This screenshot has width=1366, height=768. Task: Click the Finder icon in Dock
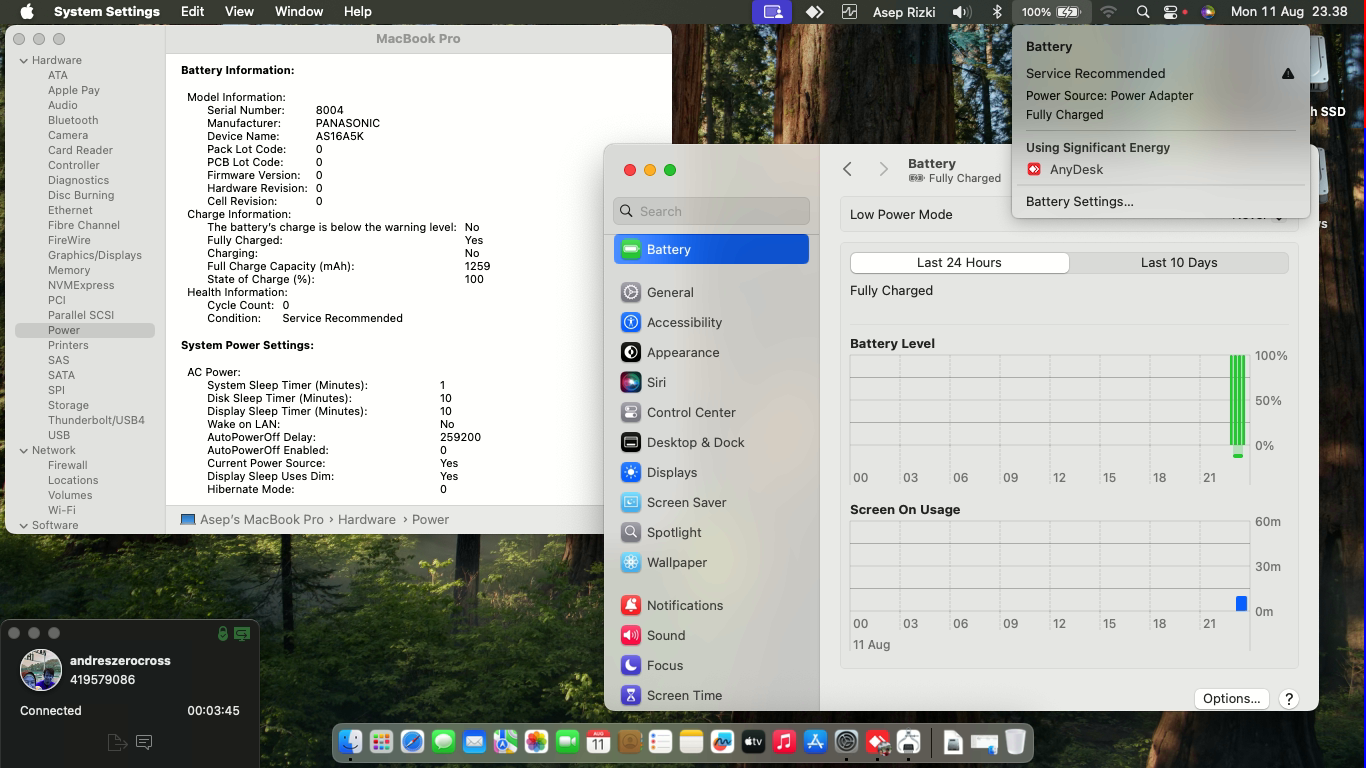350,742
